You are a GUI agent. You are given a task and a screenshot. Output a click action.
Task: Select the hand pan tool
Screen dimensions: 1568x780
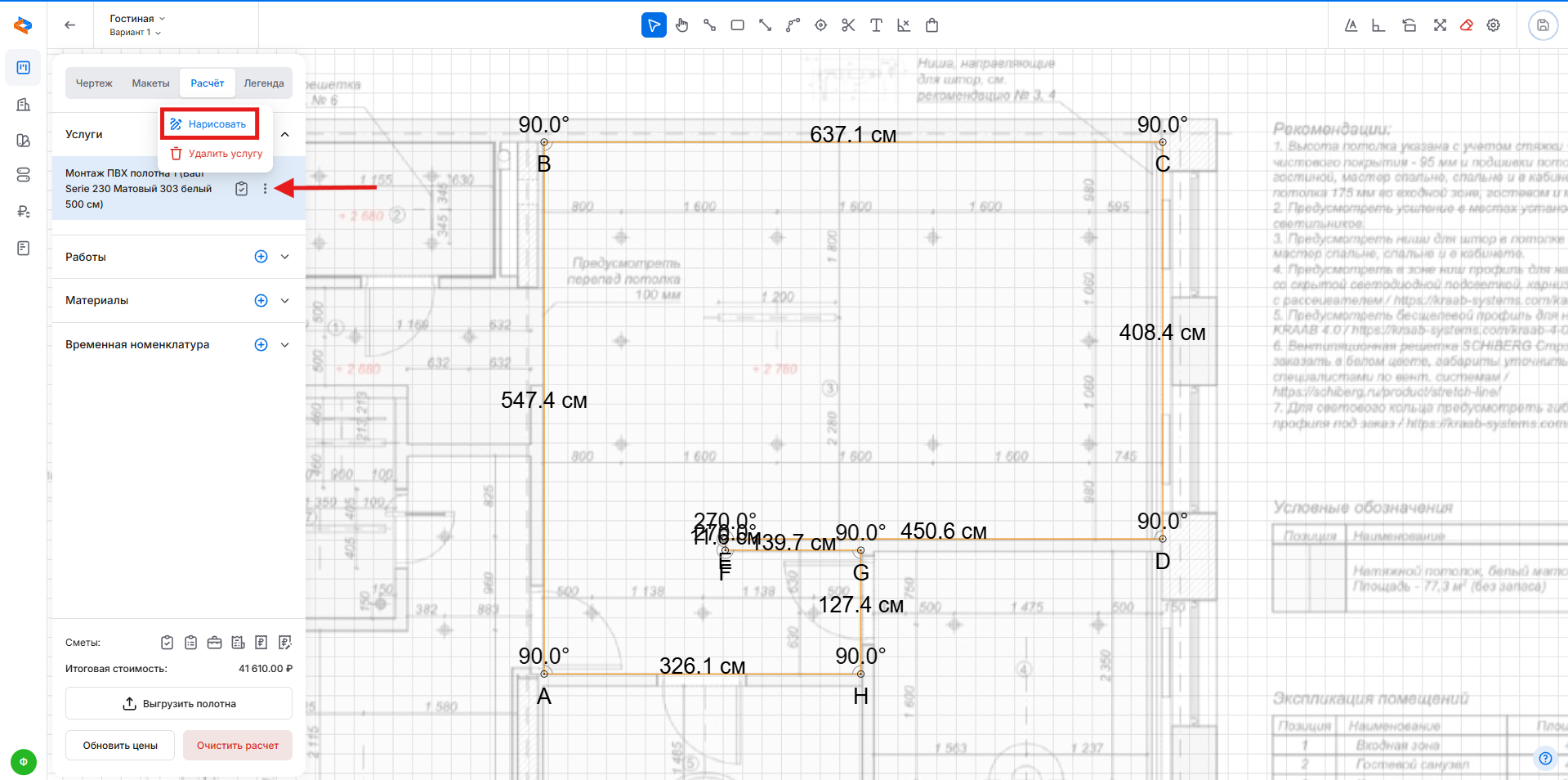681,25
